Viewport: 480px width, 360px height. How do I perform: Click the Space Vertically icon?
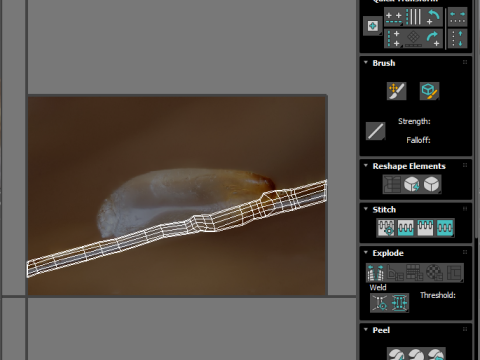pyautogui.click(x=457, y=39)
